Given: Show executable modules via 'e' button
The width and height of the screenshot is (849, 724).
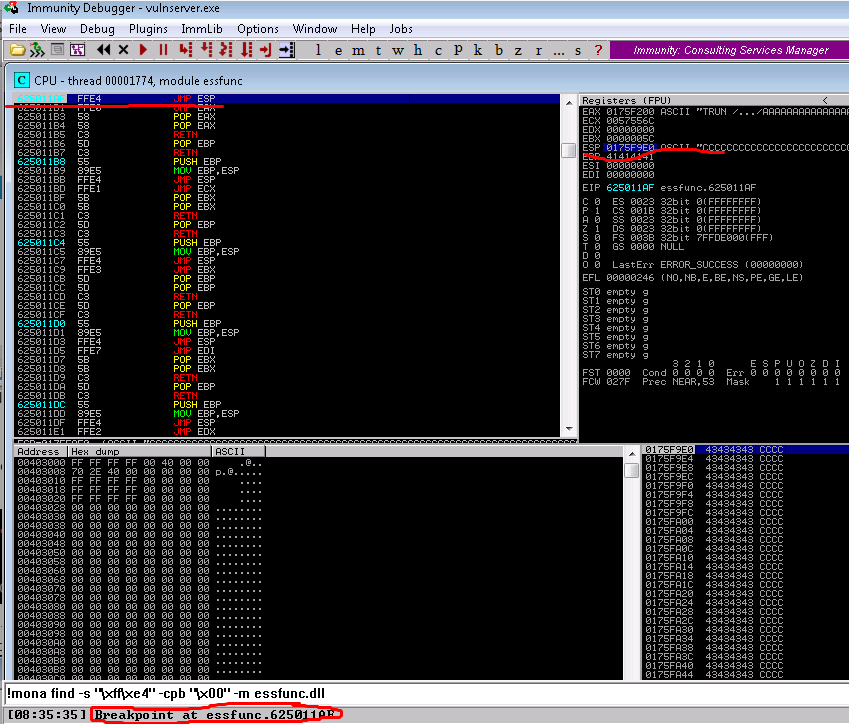Looking at the screenshot, I should point(338,50).
